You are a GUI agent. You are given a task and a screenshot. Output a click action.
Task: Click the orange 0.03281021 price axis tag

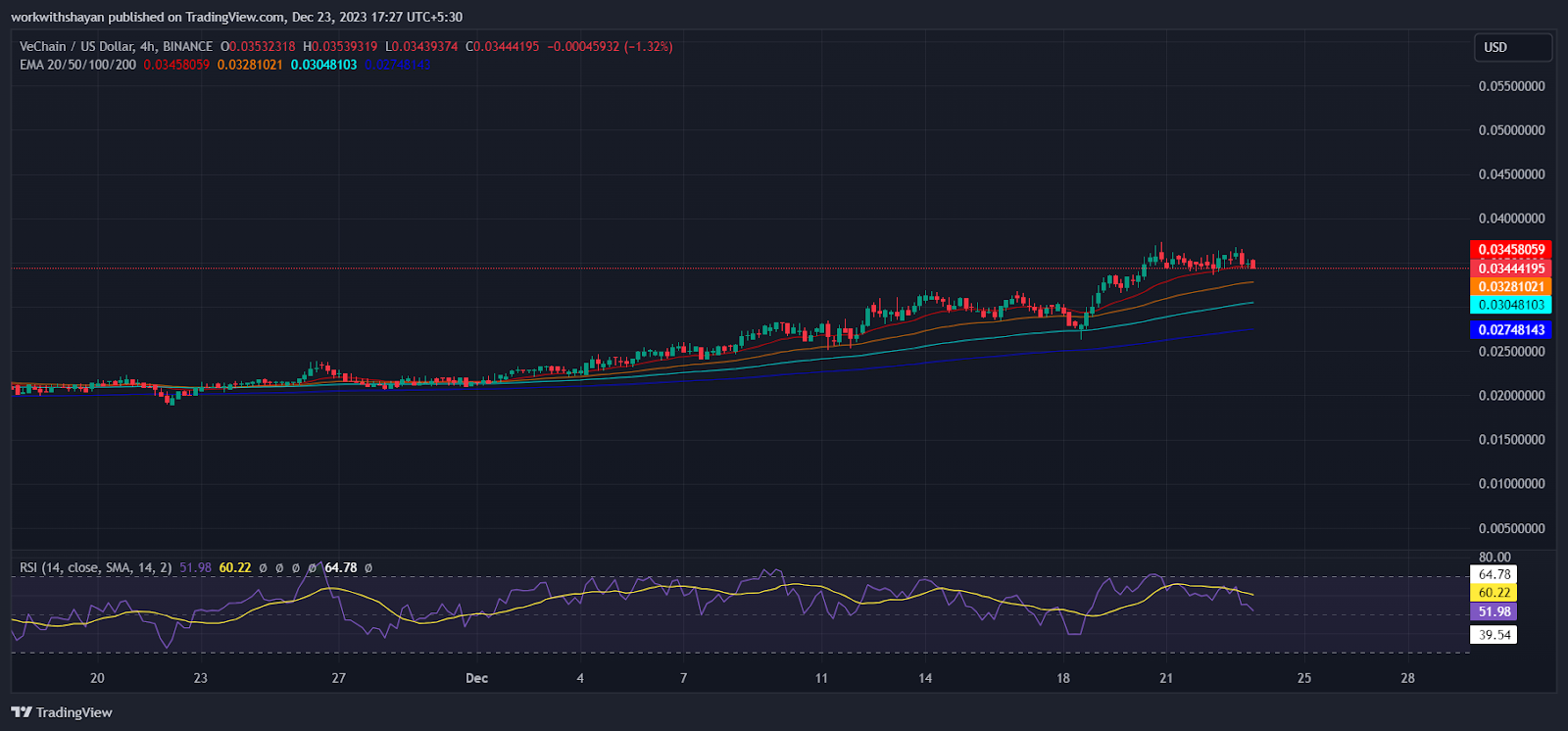click(x=1511, y=287)
